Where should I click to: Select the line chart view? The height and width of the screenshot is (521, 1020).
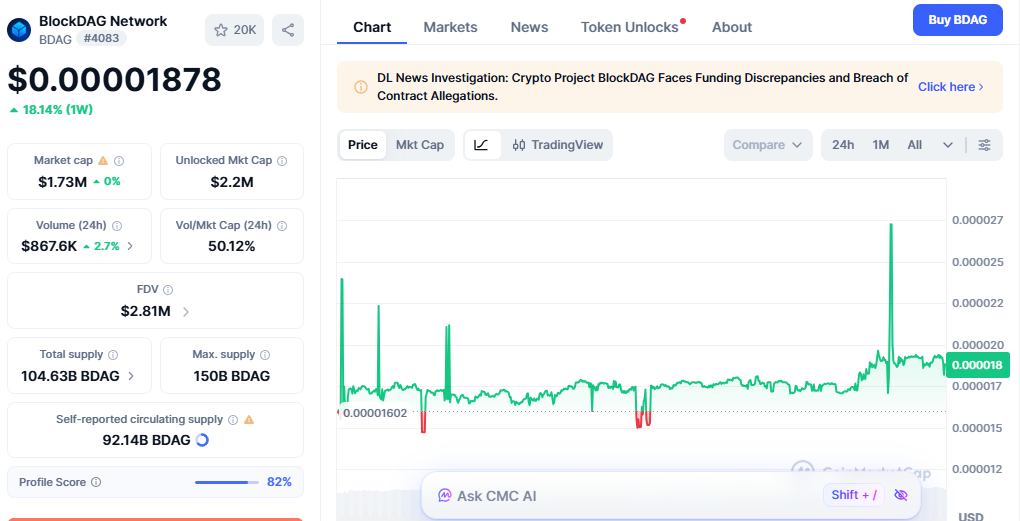click(481, 145)
